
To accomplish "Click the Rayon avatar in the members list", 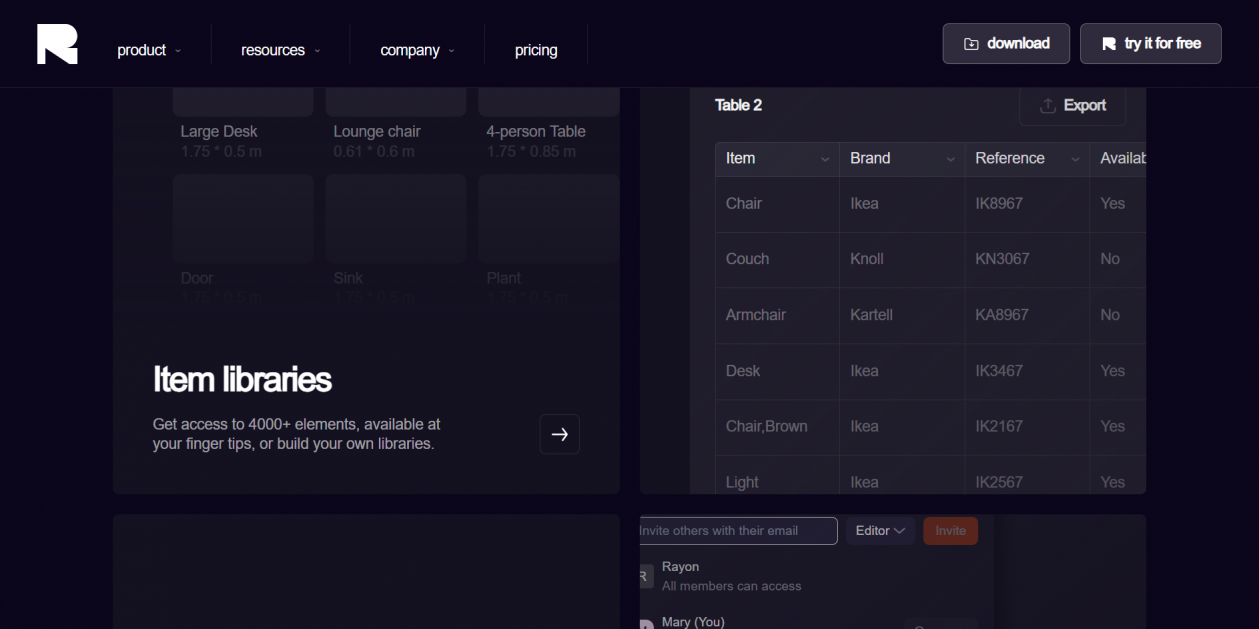I will (646, 576).
